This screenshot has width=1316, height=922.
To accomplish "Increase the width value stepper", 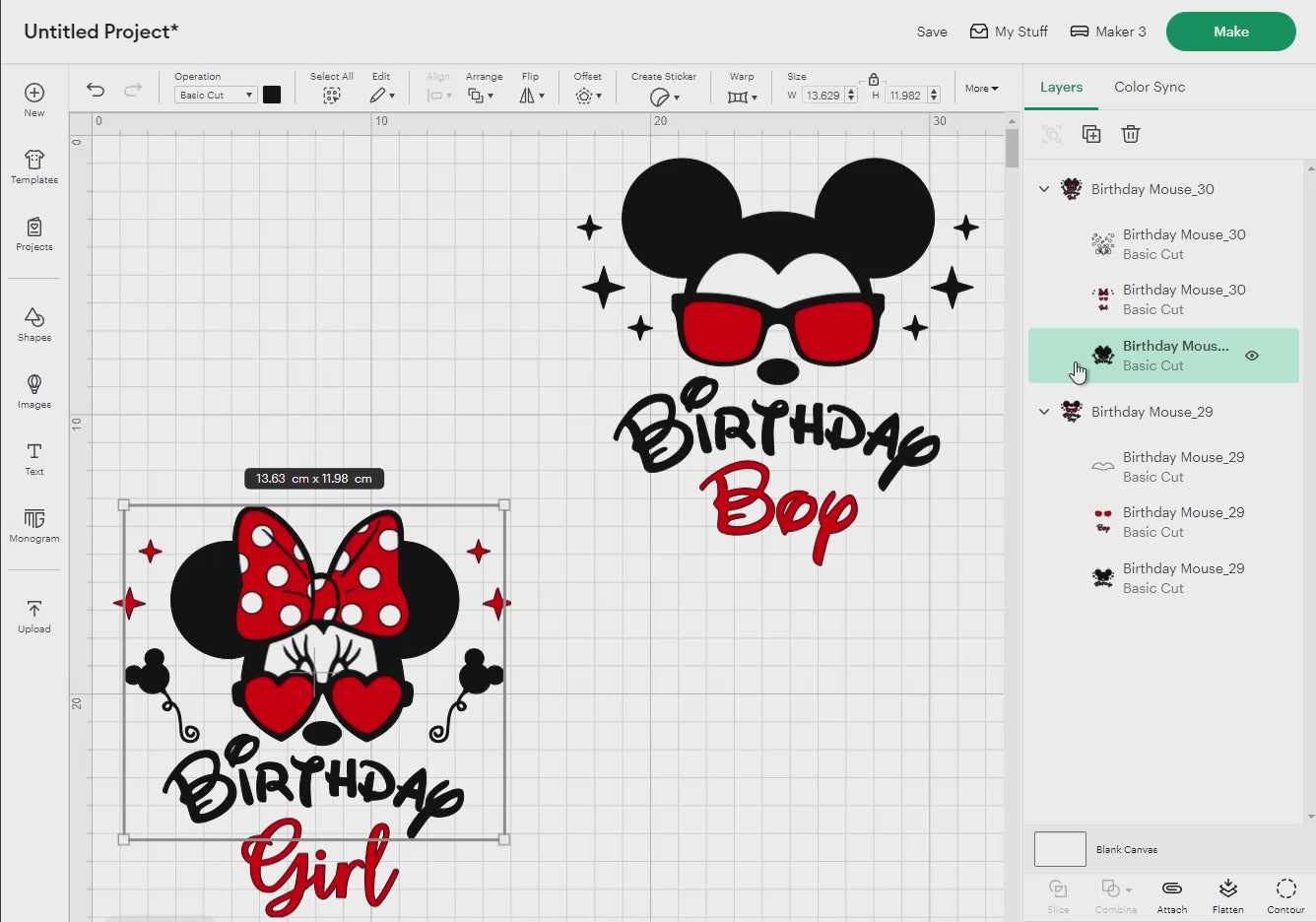I will [851, 92].
